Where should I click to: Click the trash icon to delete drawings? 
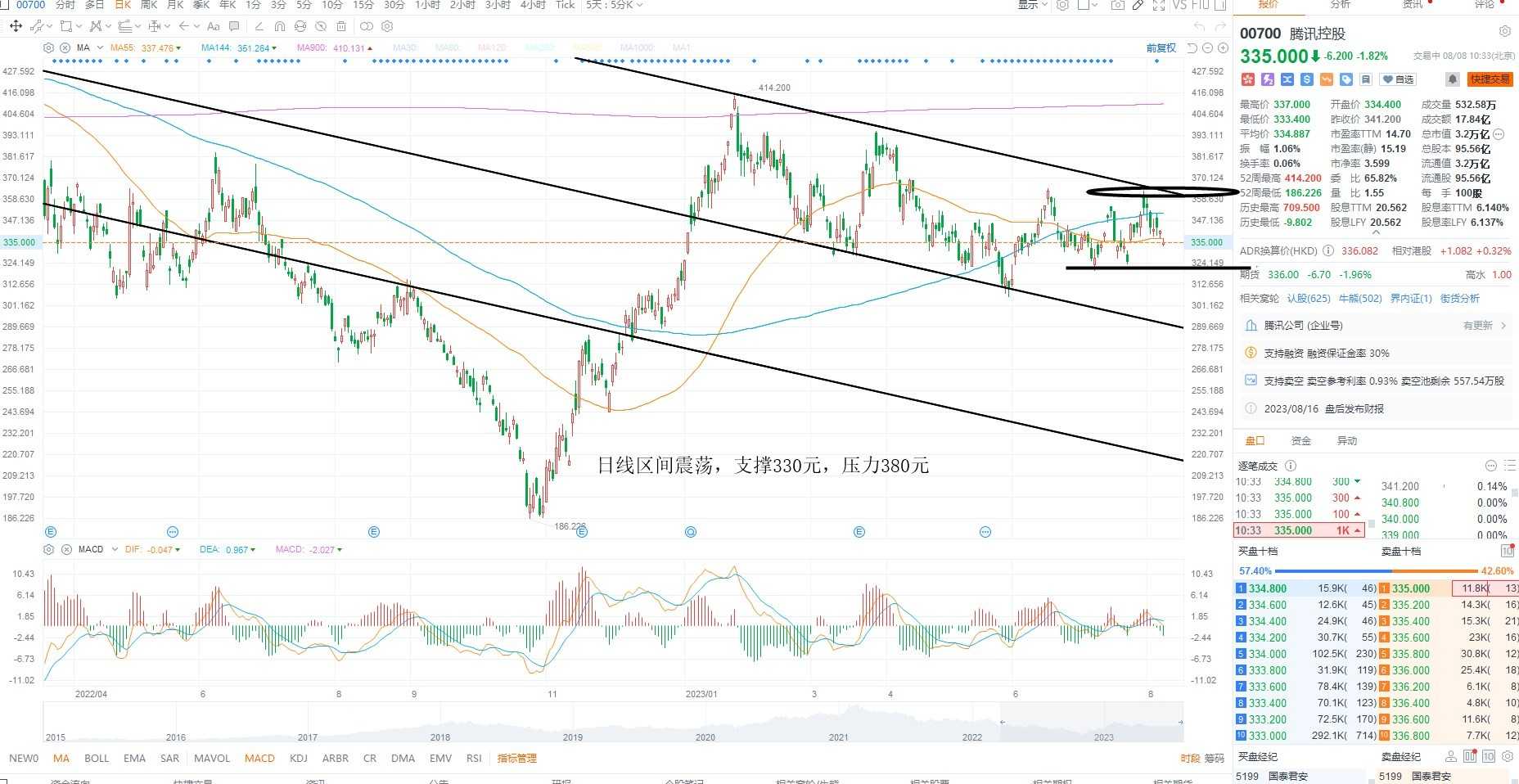[x=341, y=26]
